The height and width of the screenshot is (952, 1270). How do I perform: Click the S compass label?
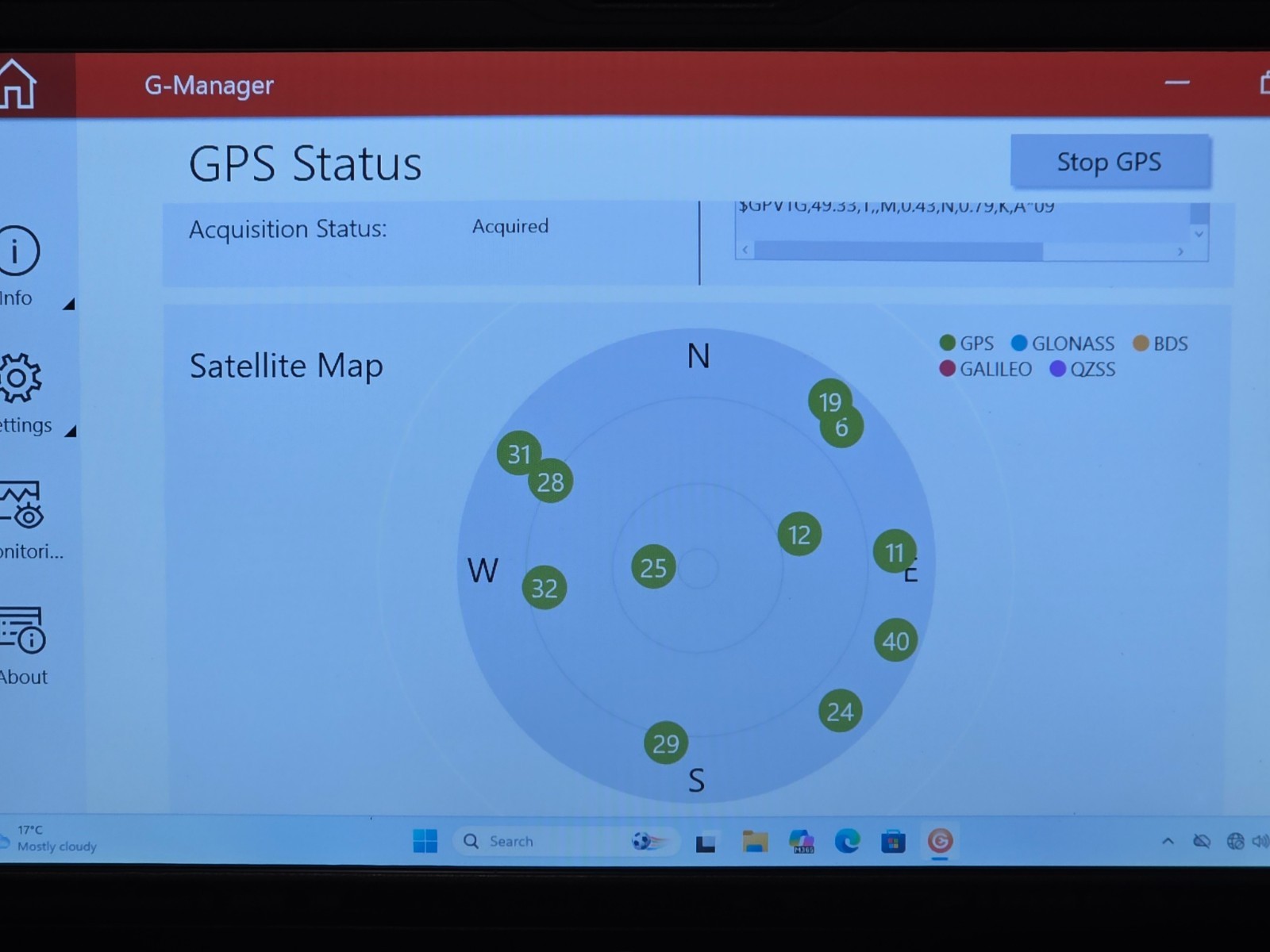696,781
